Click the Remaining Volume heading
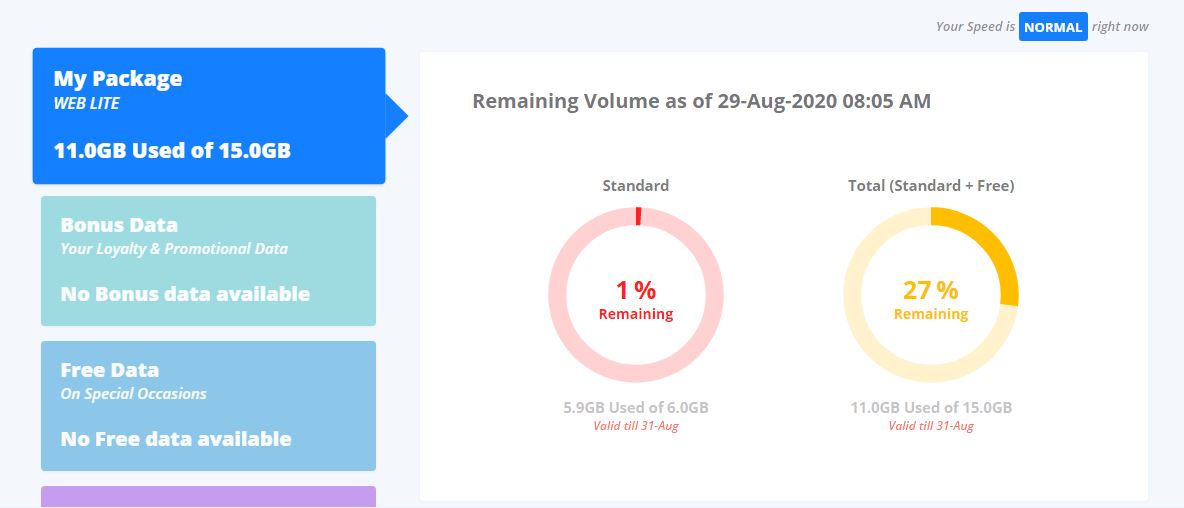The height and width of the screenshot is (508, 1184). [701, 101]
